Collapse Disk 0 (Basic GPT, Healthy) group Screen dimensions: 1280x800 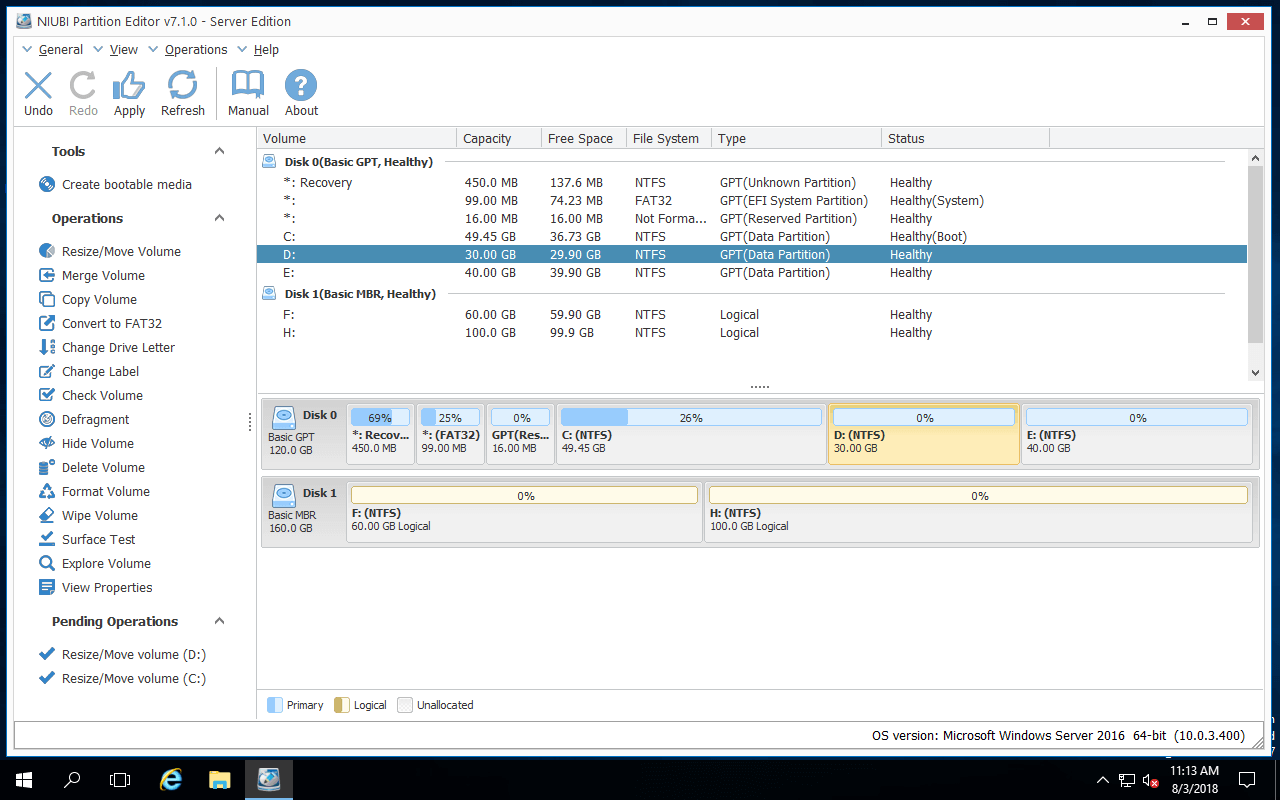pyautogui.click(x=269, y=161)
